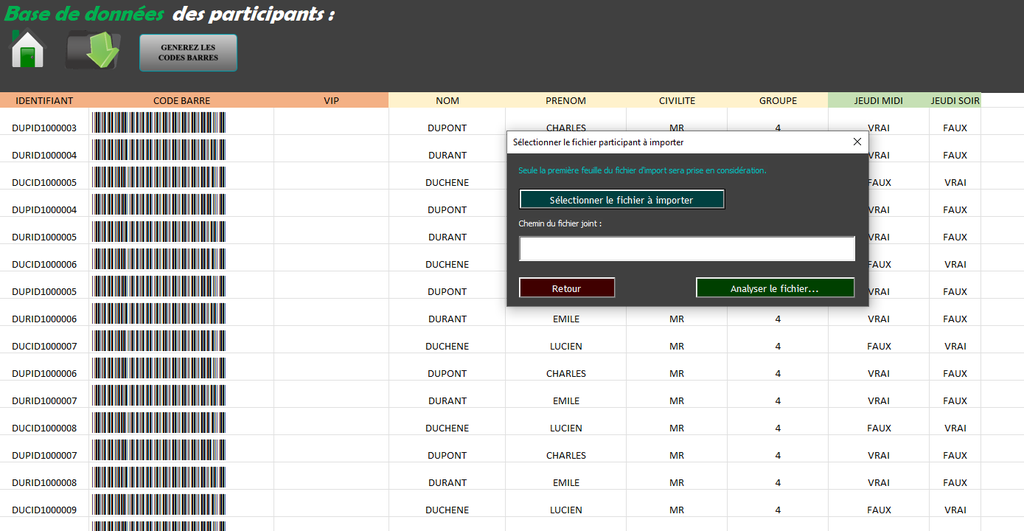This screenshot has height=531, width=1024.
Task: Select the JEUDI MIDI column header
Action: coord(878,101)
